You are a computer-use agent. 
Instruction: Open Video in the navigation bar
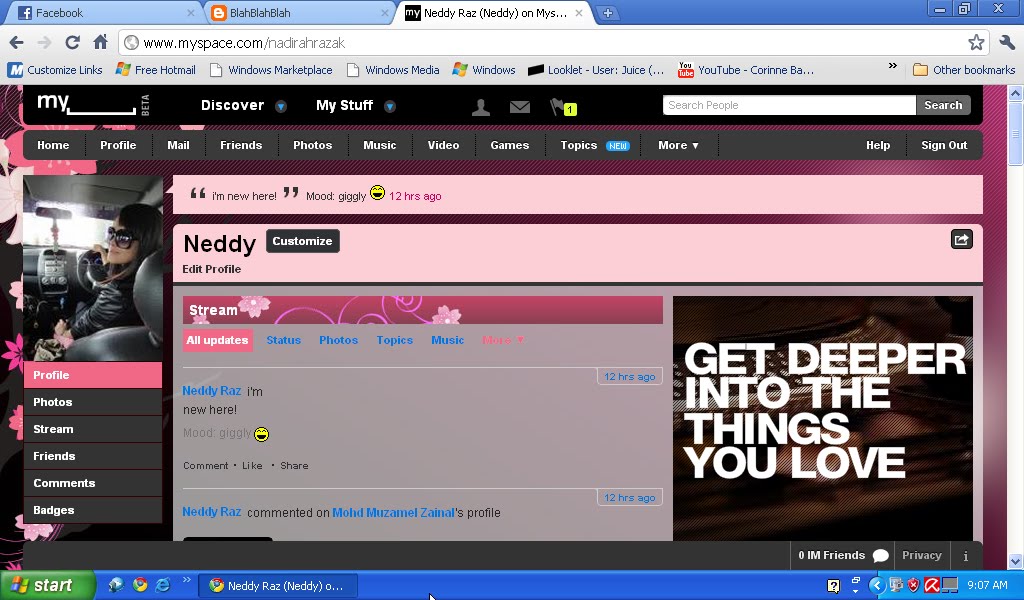(443, 145)
